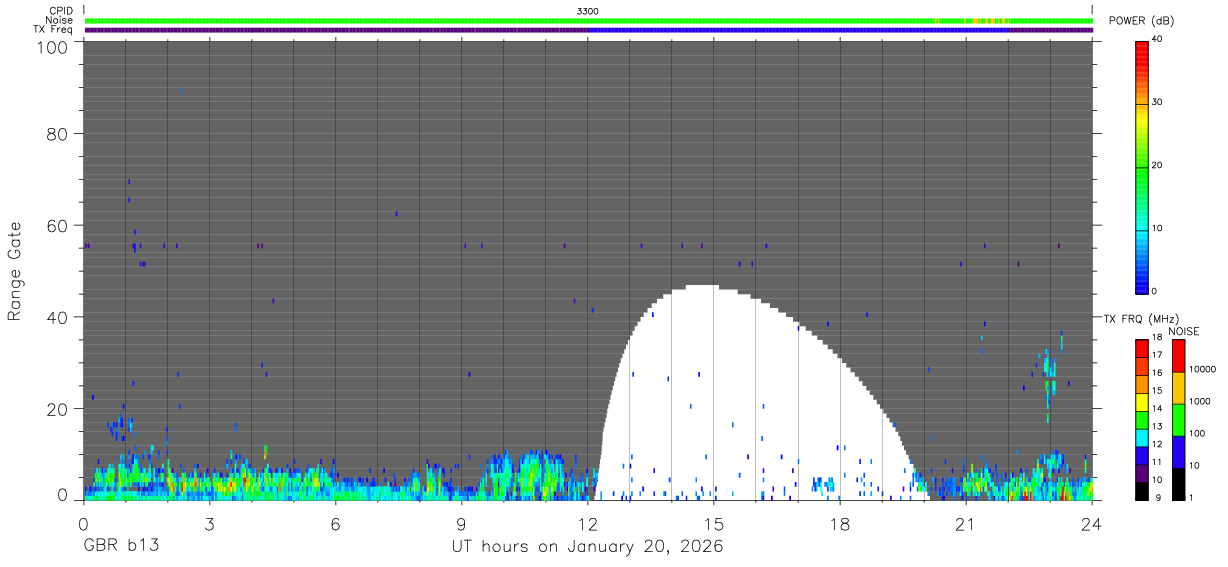This screenshot has height=567, width=1228.
Task: Click the '15' hour tick on the UT axis
Action: 714,523
